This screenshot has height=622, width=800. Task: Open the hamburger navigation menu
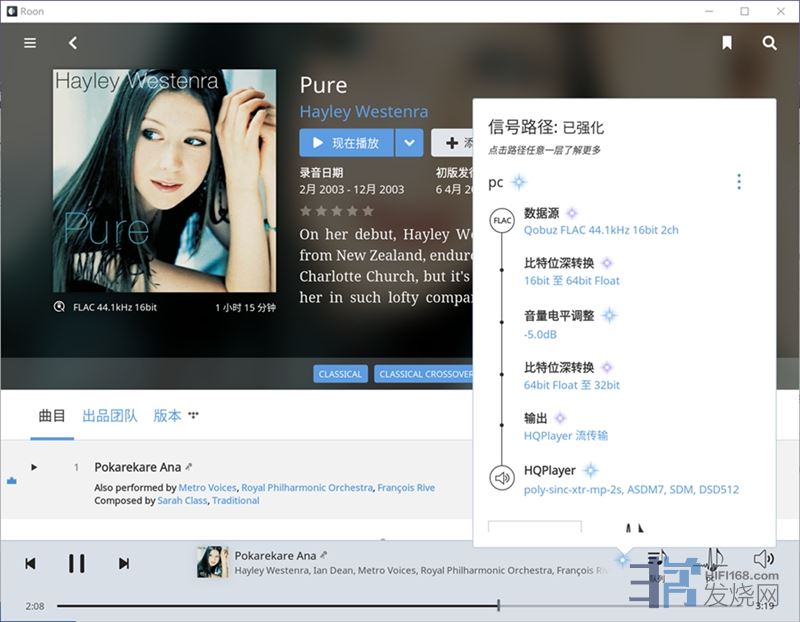tap(30, 43)
